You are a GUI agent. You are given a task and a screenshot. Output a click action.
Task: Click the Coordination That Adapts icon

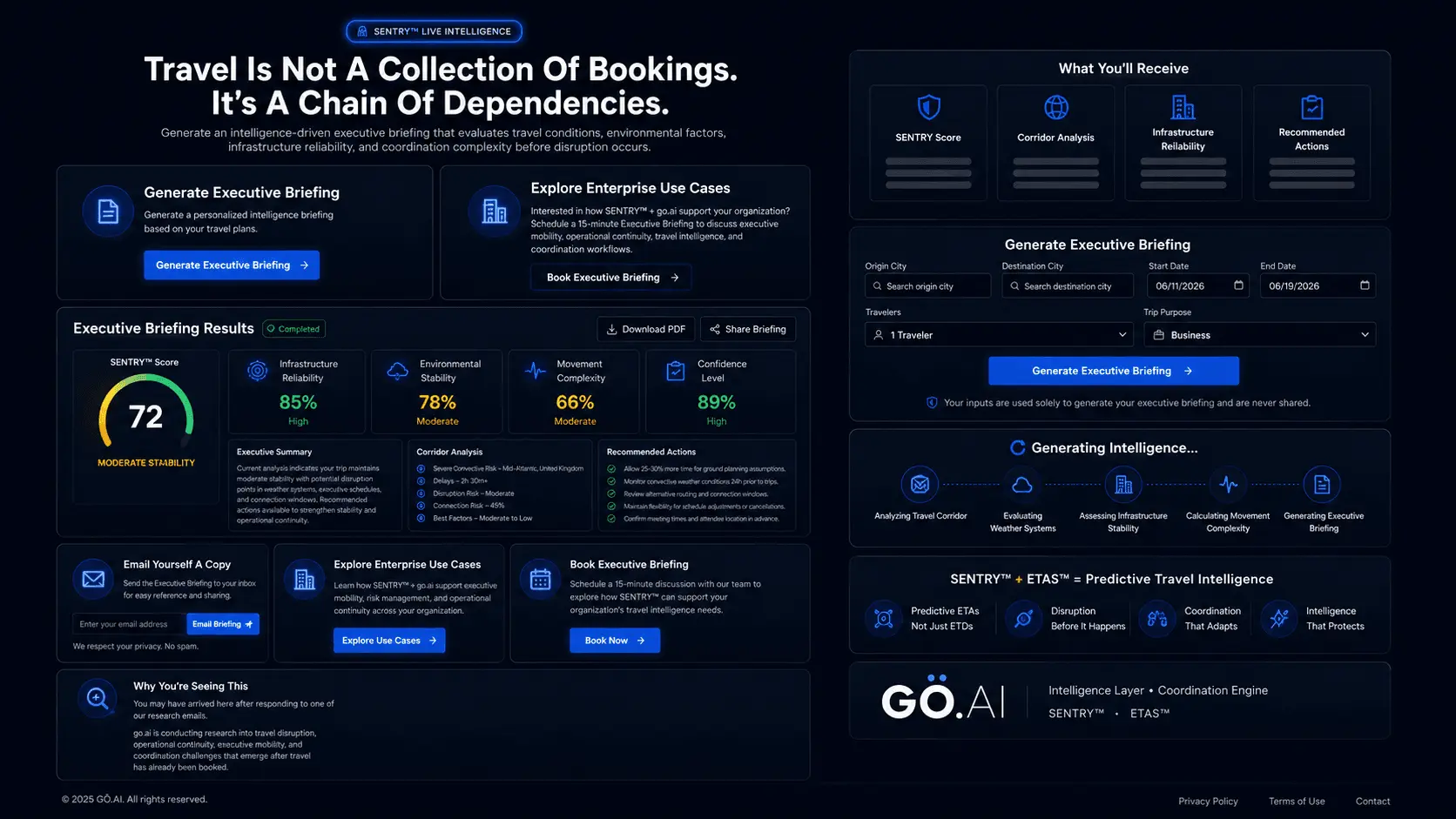pyautogui.click(x=1157, y=618)
